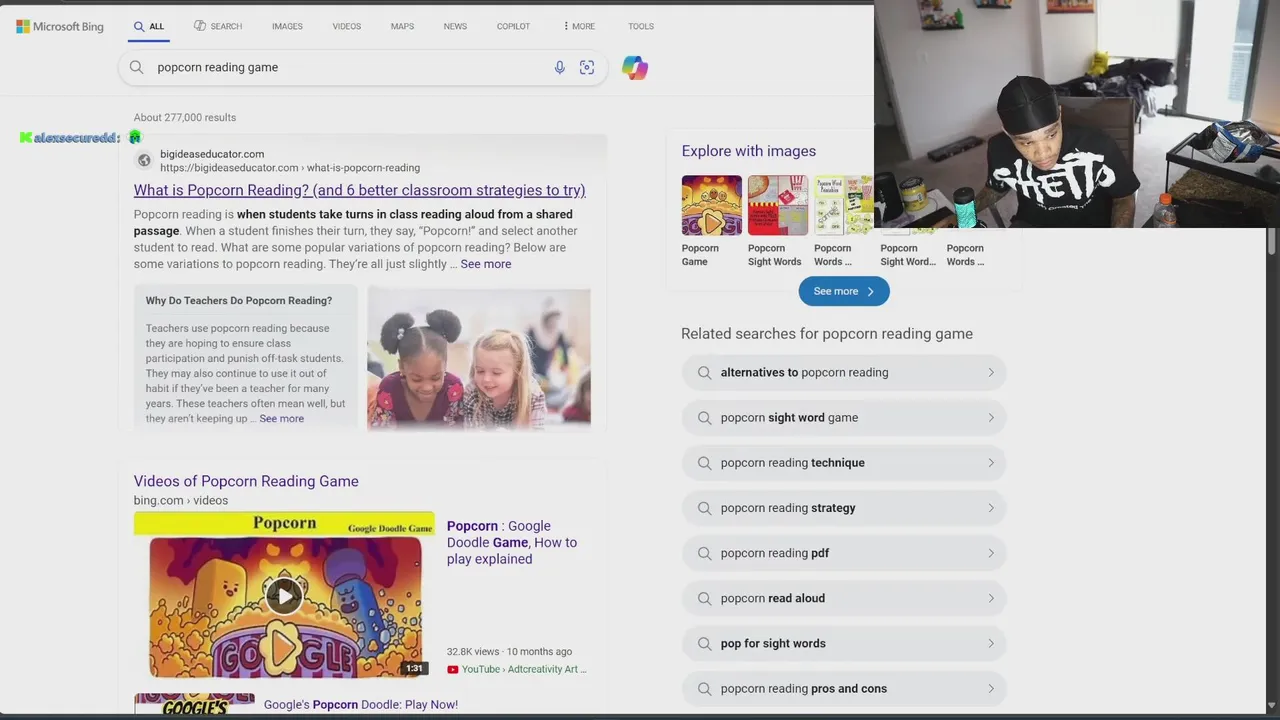Open first Popcorn Sight Words image thumbnail
The width and height of the screenshot is (1280, 720).
(x=778, y=206)
